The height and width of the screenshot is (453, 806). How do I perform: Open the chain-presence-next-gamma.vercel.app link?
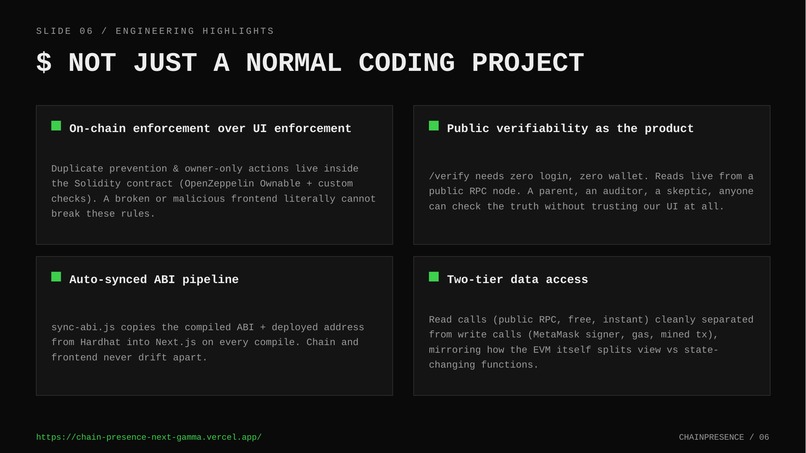pyautogui.click(x=149, y=437)
